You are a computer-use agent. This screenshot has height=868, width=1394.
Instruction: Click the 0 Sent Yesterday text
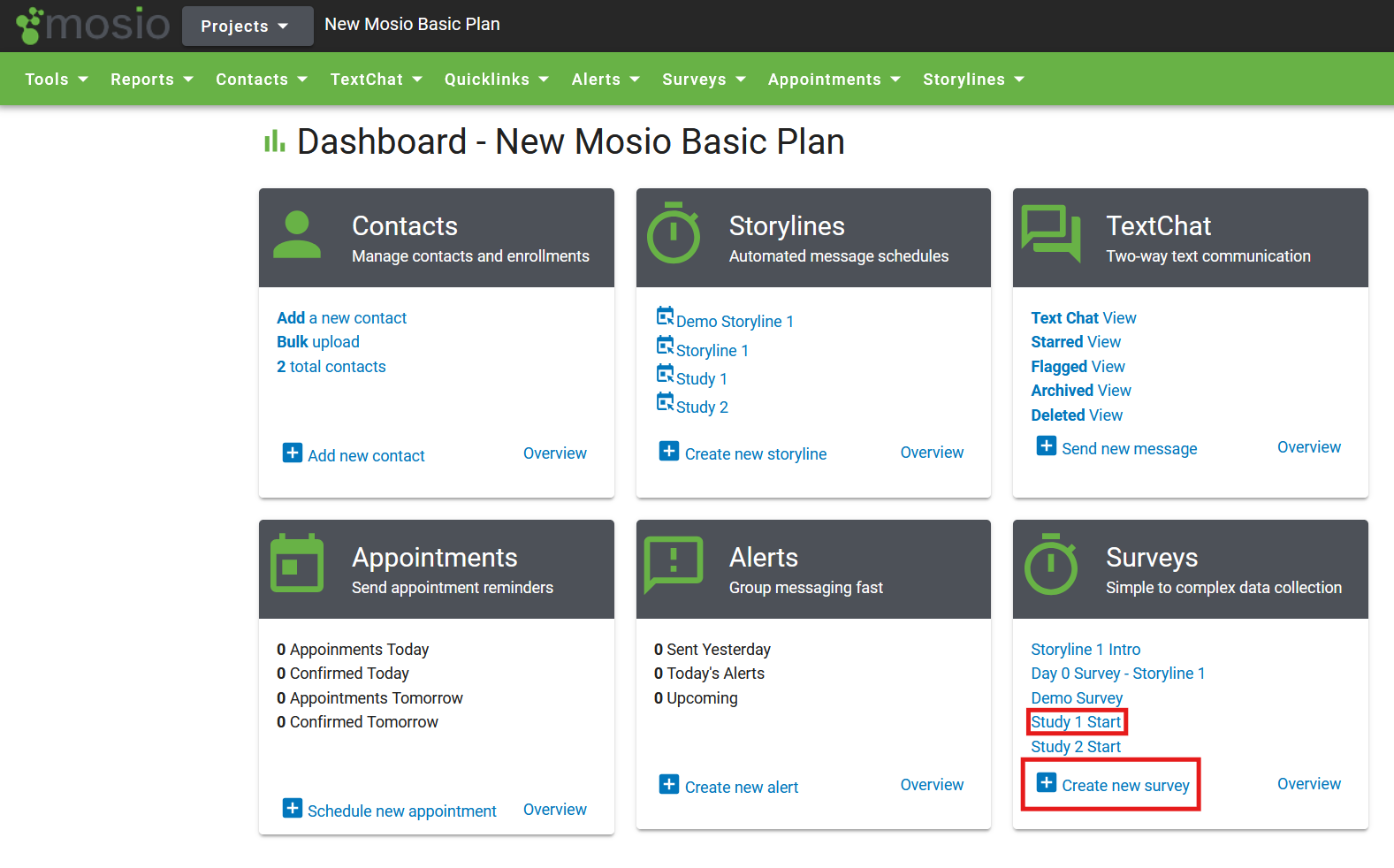[712, 650]
